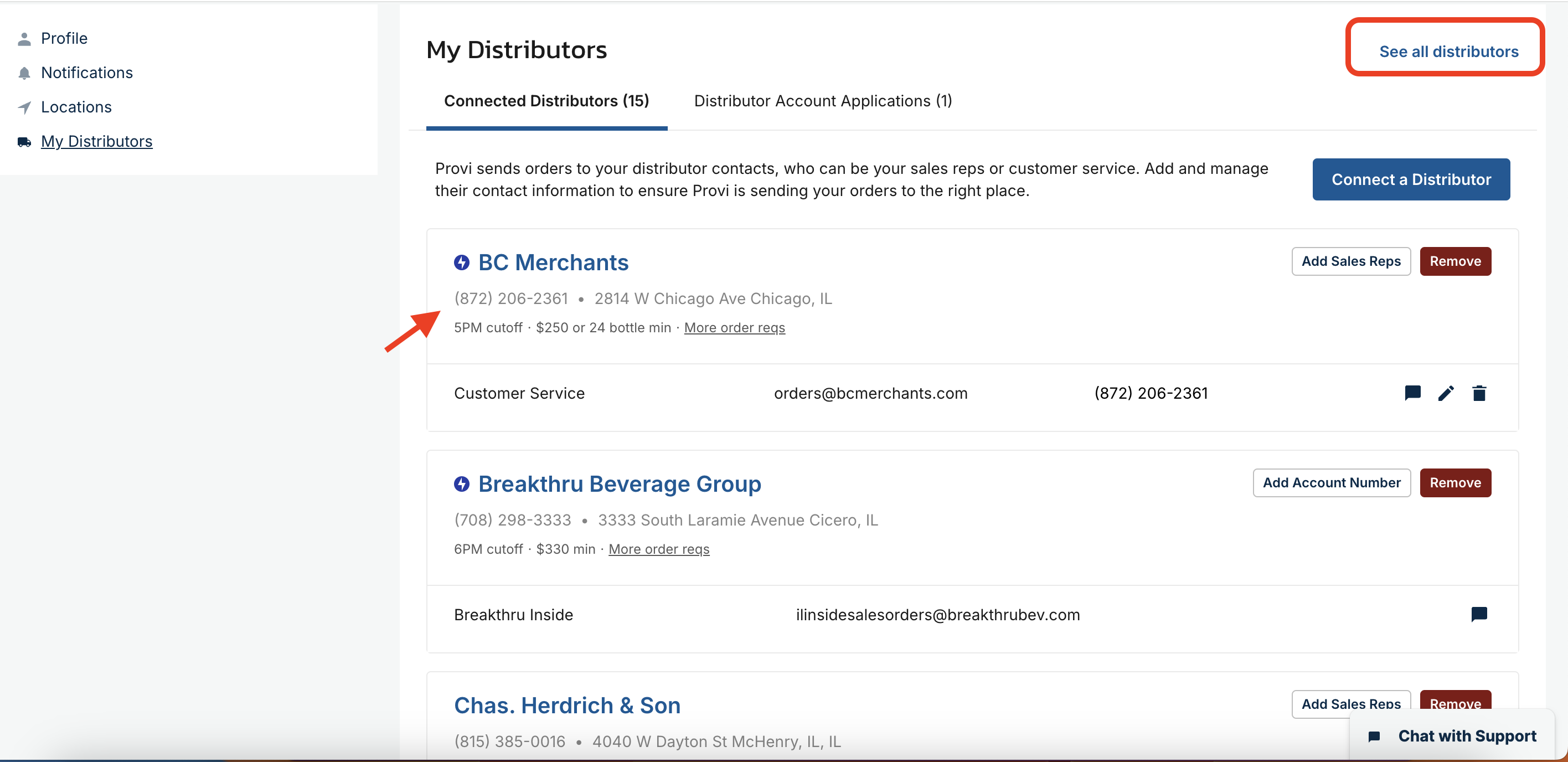
Task: Click See all distributors
Action: pyautogui.click(x=1448, y=51)
